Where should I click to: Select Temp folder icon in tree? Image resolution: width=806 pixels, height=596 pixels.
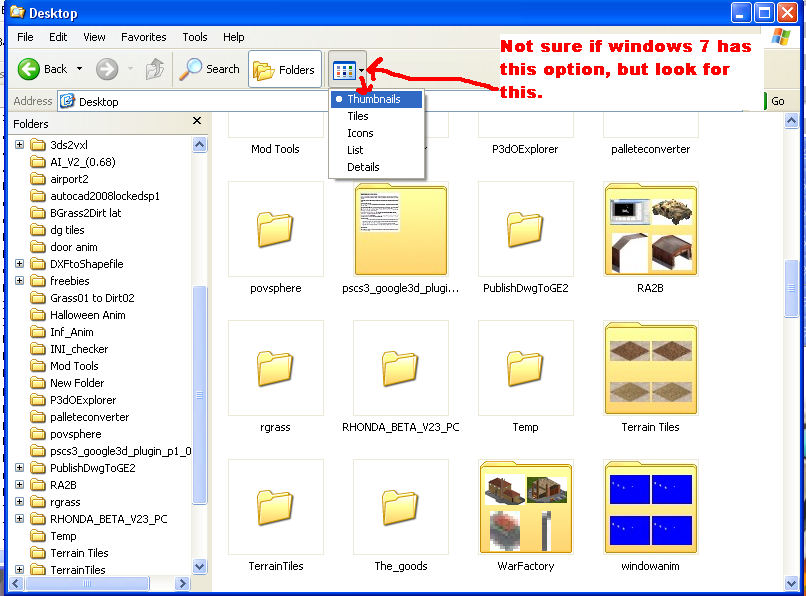[x=38, y=536]
